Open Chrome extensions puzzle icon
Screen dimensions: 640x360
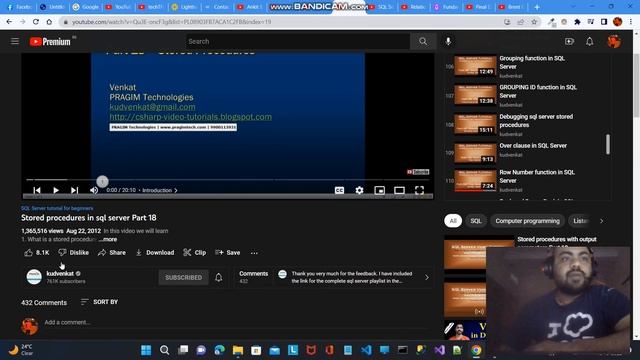[x=577, y=22]
